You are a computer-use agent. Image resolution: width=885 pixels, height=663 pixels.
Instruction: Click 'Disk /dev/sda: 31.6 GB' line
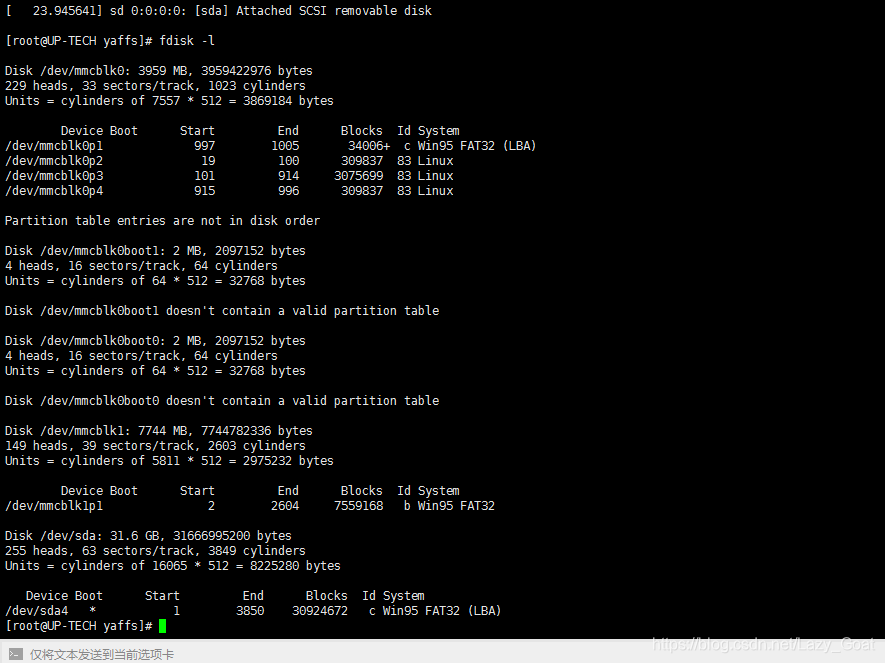click(x=148, y=535)
